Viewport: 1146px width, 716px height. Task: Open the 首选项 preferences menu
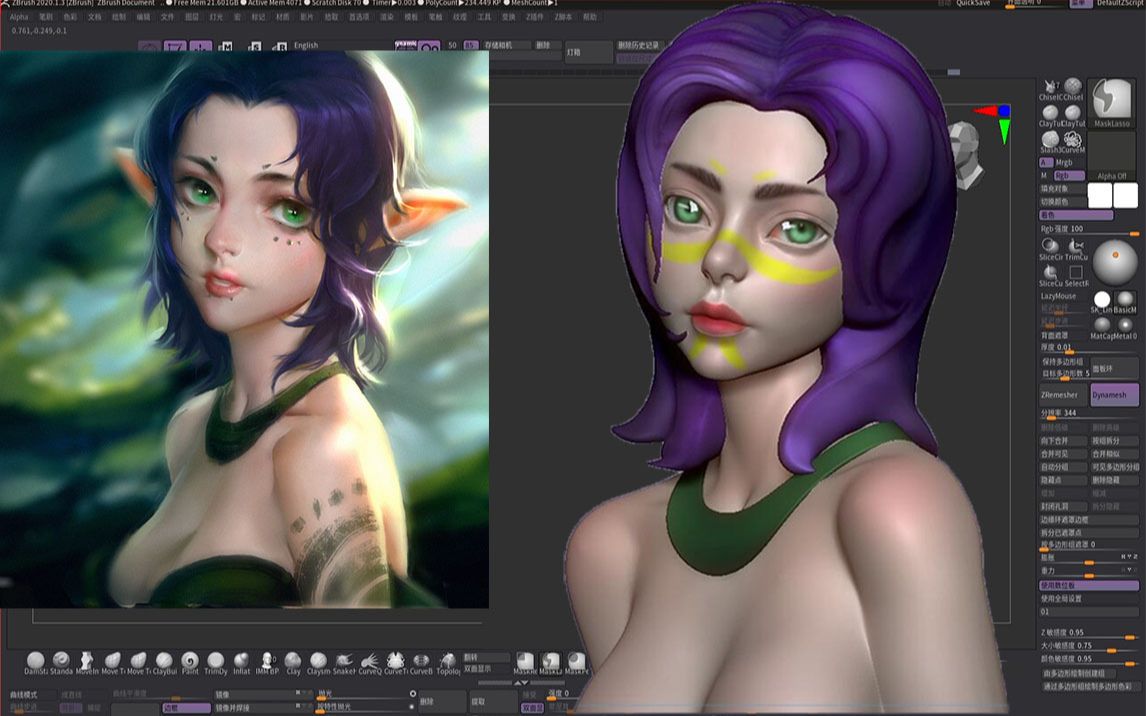point(358,17)
